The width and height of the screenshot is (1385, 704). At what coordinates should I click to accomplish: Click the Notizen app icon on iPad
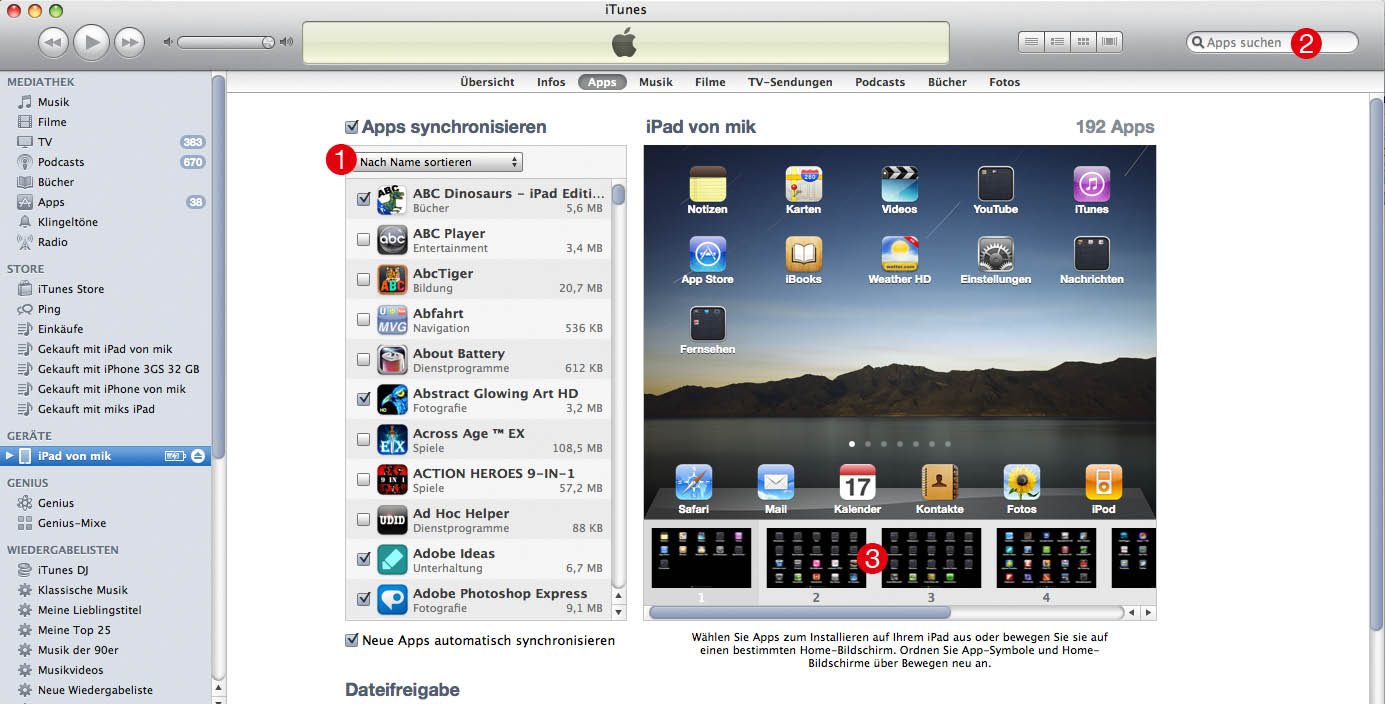707,183
